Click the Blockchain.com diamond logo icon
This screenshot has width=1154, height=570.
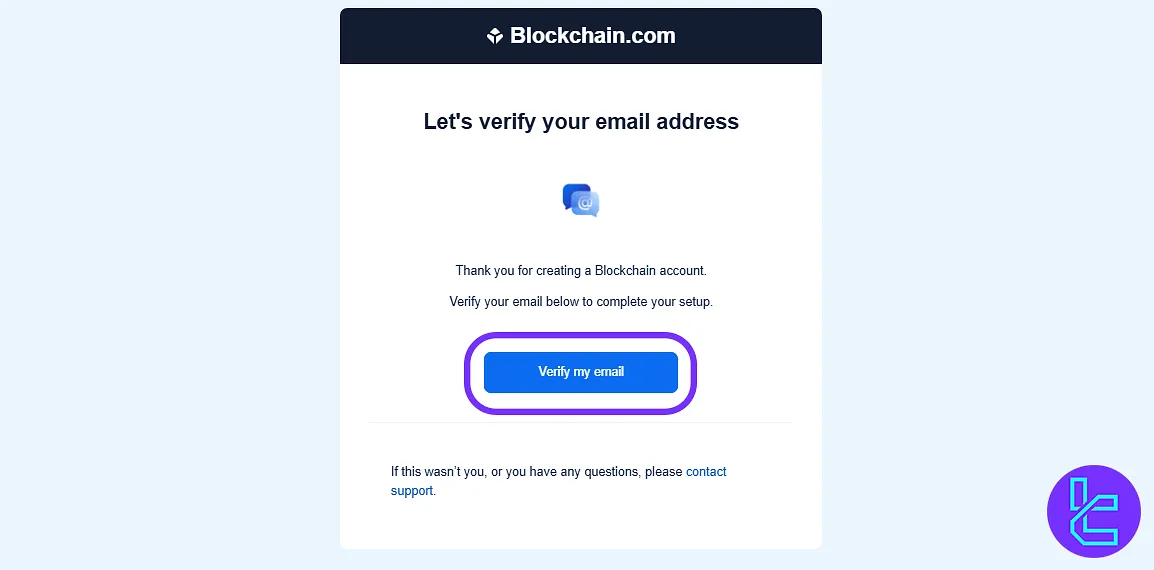click(x=495, y=36)
